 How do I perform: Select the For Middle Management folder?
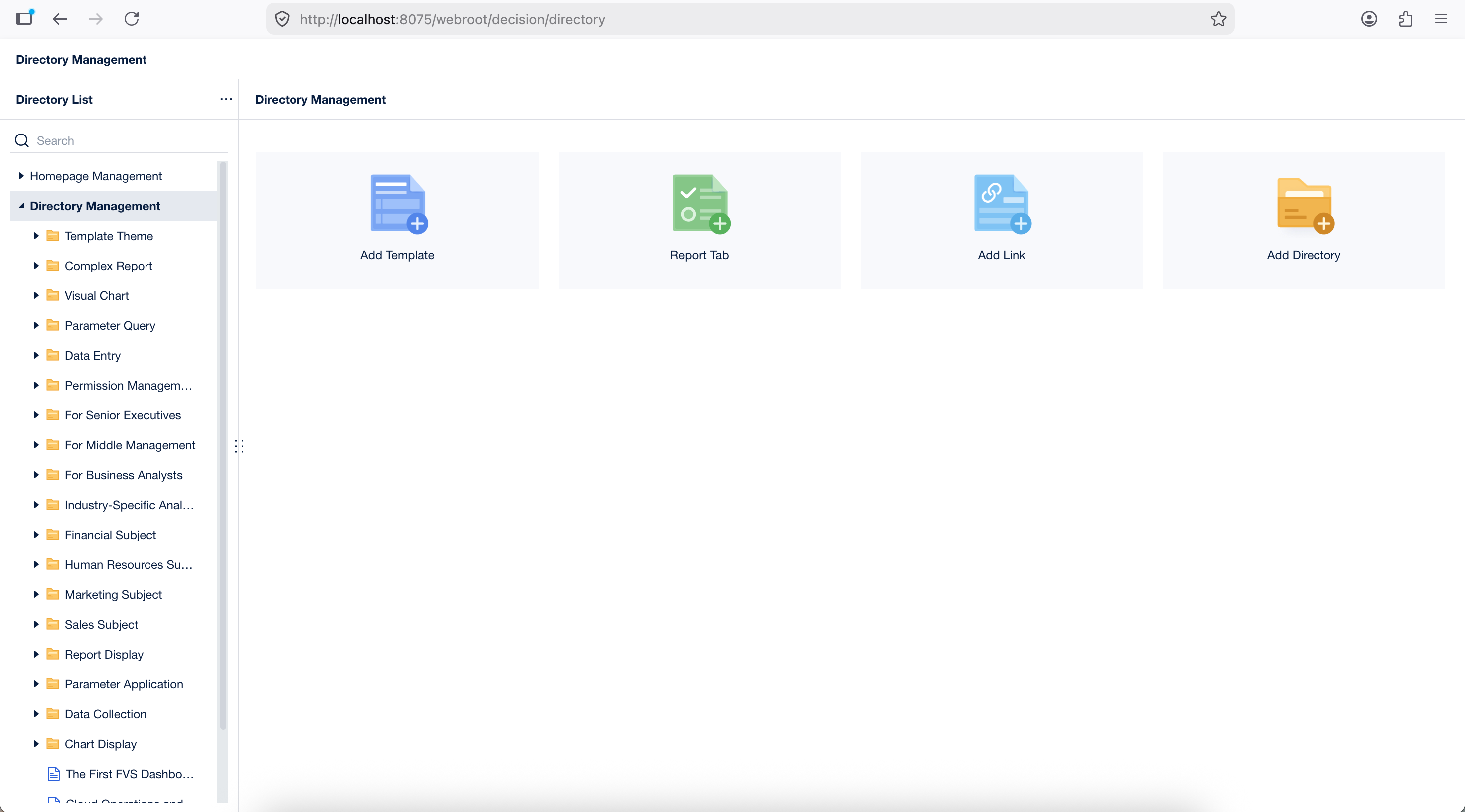pos(114,445)
